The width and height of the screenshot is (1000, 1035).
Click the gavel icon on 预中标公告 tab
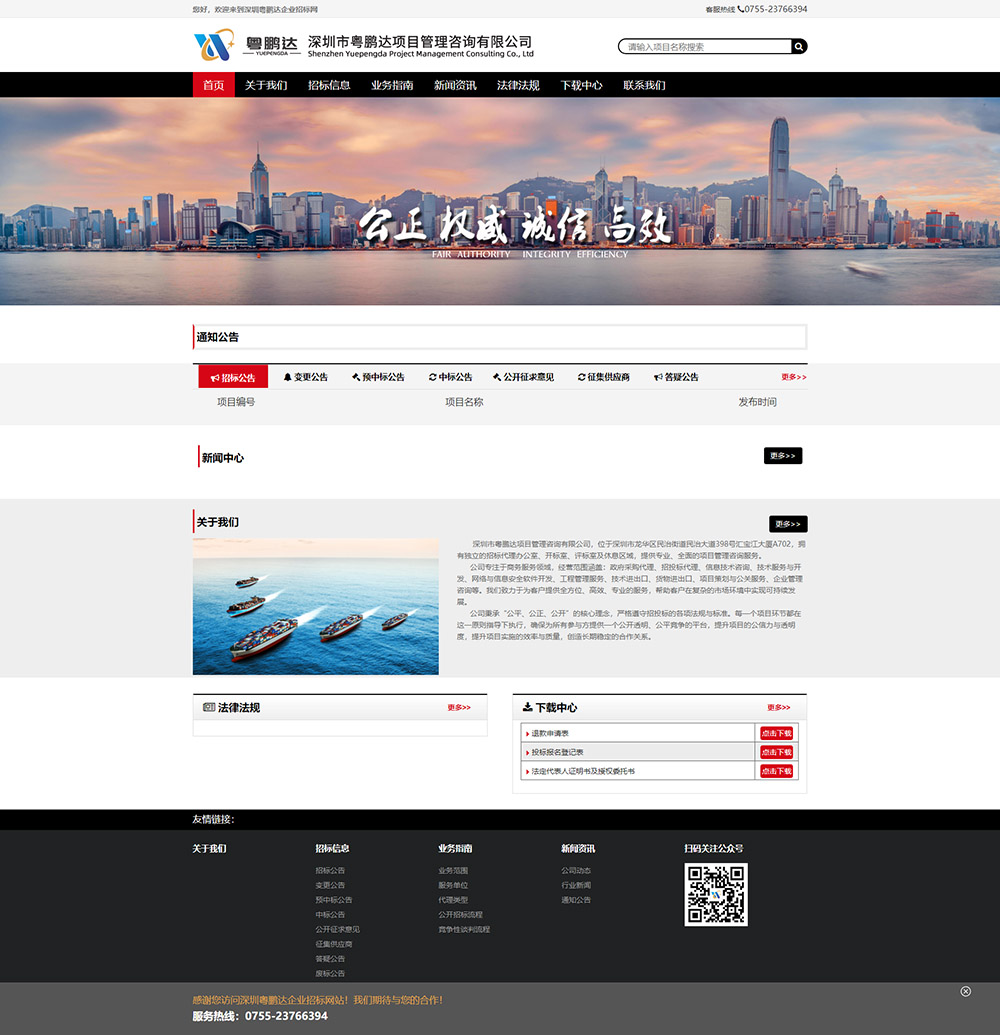click(x=356, y=377)
